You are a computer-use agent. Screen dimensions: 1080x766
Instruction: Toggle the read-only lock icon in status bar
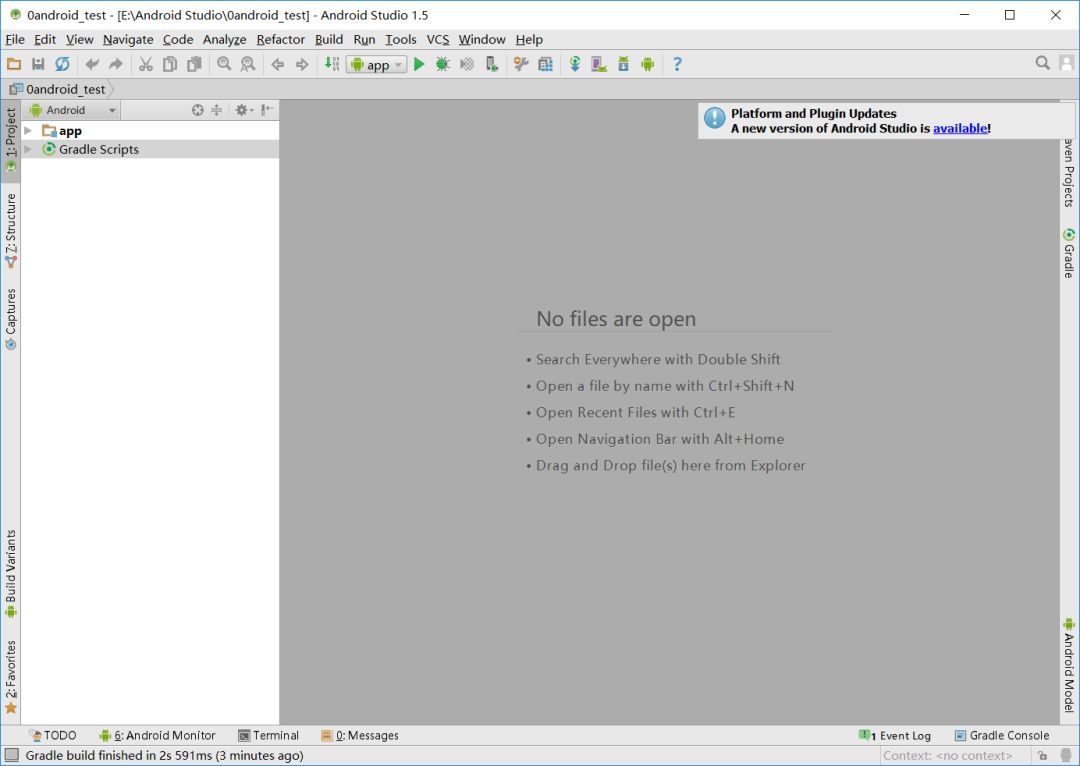pos(1042,756)
